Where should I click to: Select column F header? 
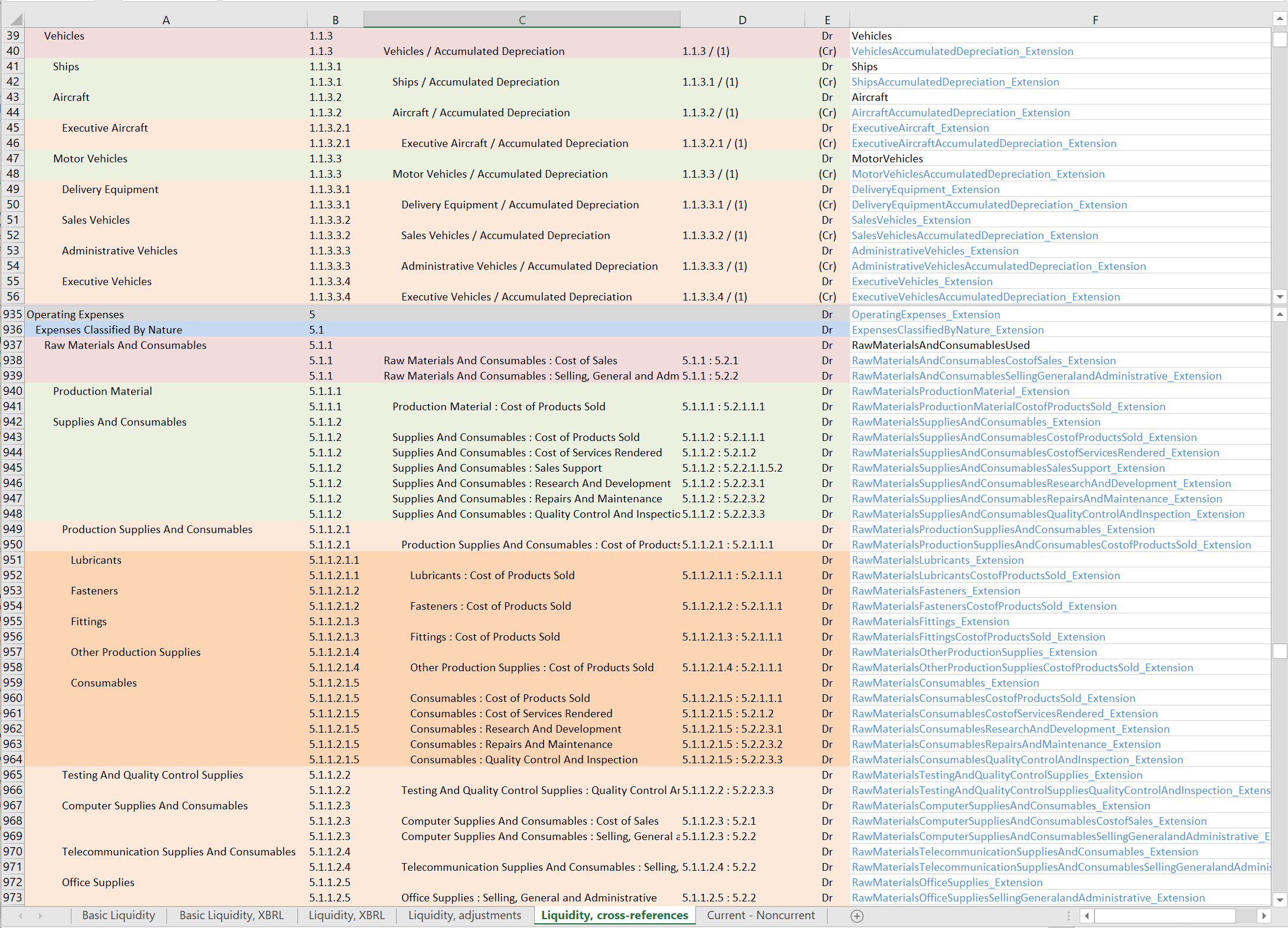(x=1095, y=19)
